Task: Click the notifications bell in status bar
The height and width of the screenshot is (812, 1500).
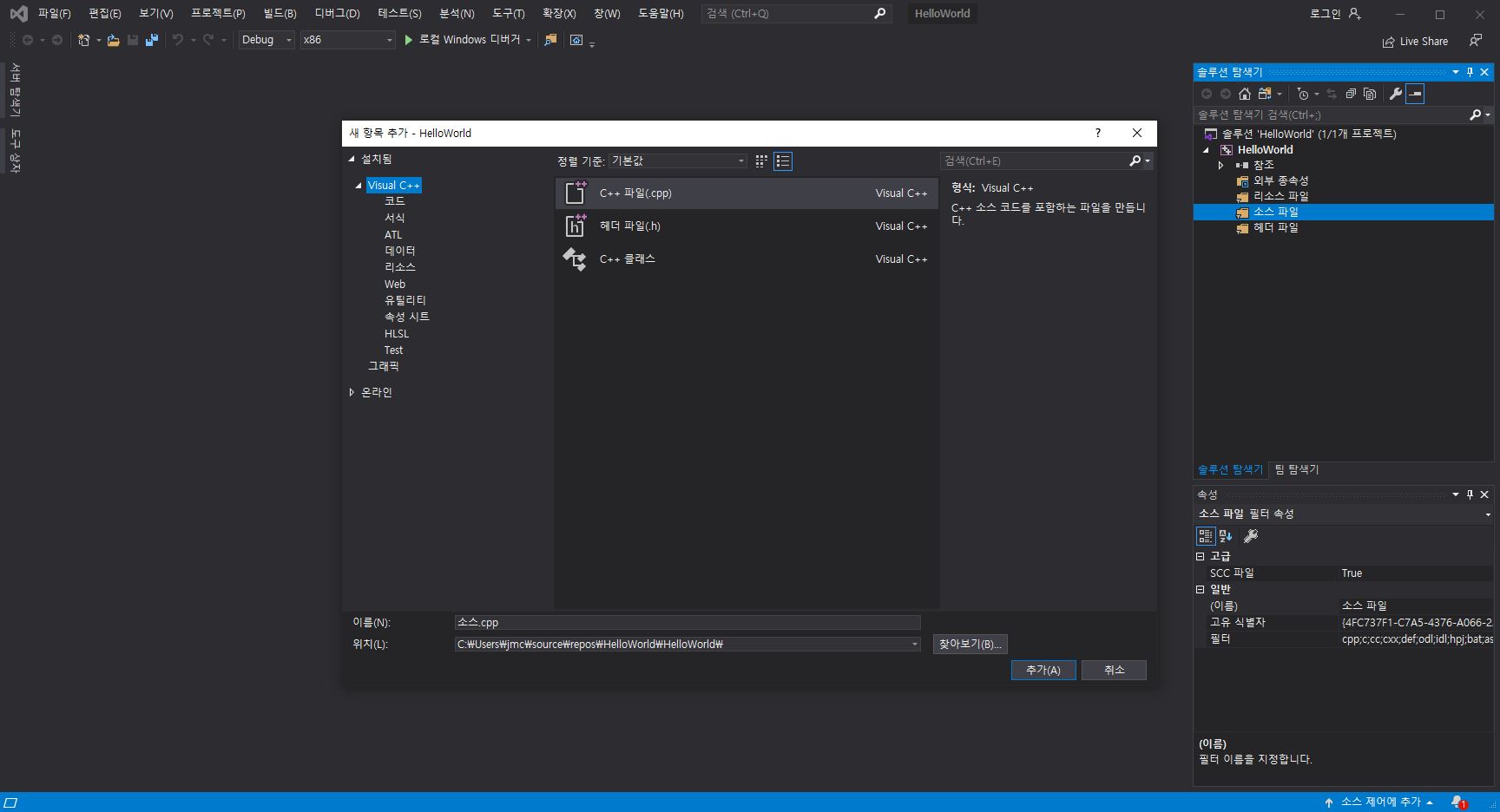Action: [x=1457, y=802]
